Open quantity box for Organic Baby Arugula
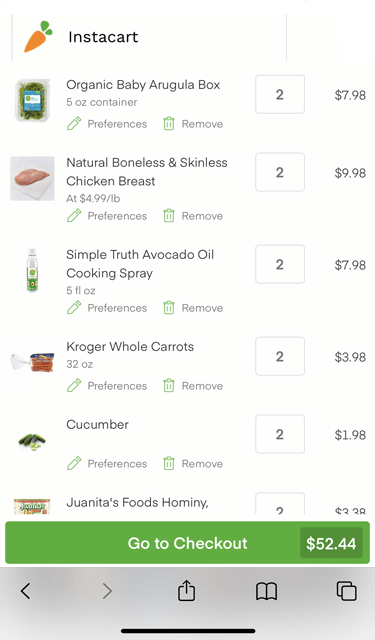Viewport: 375px width, 640px height. 280,94
